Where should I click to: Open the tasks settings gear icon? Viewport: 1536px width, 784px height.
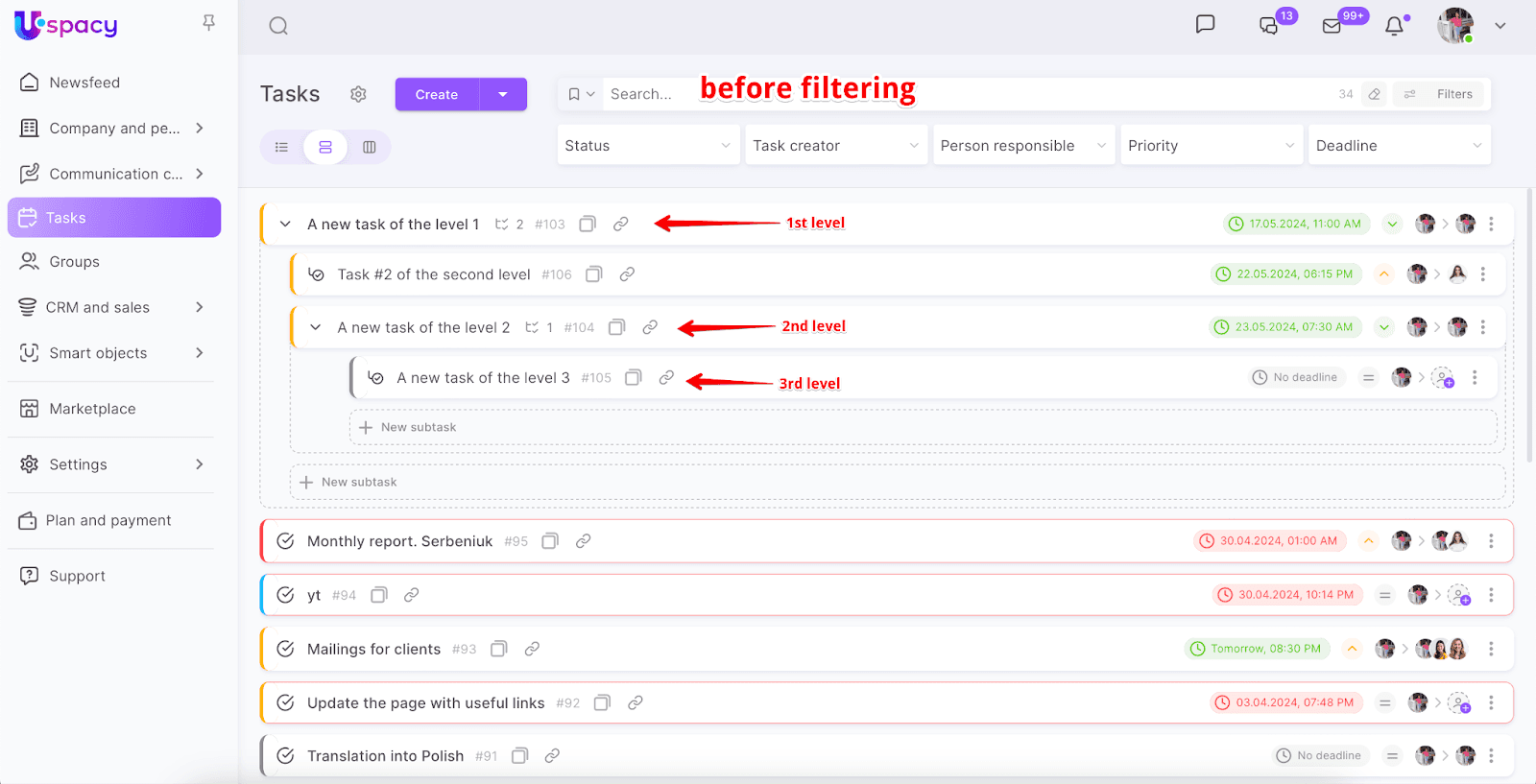[358, 94]
